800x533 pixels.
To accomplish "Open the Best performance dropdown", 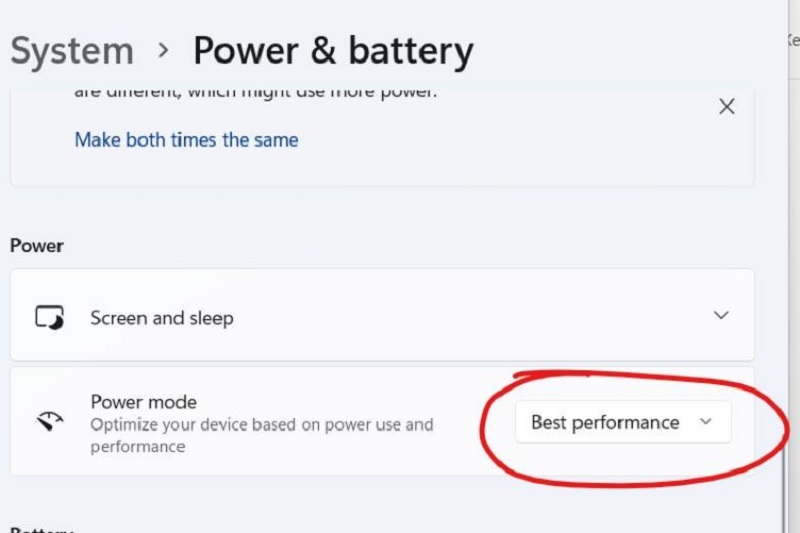I will (x=623, y=422).
